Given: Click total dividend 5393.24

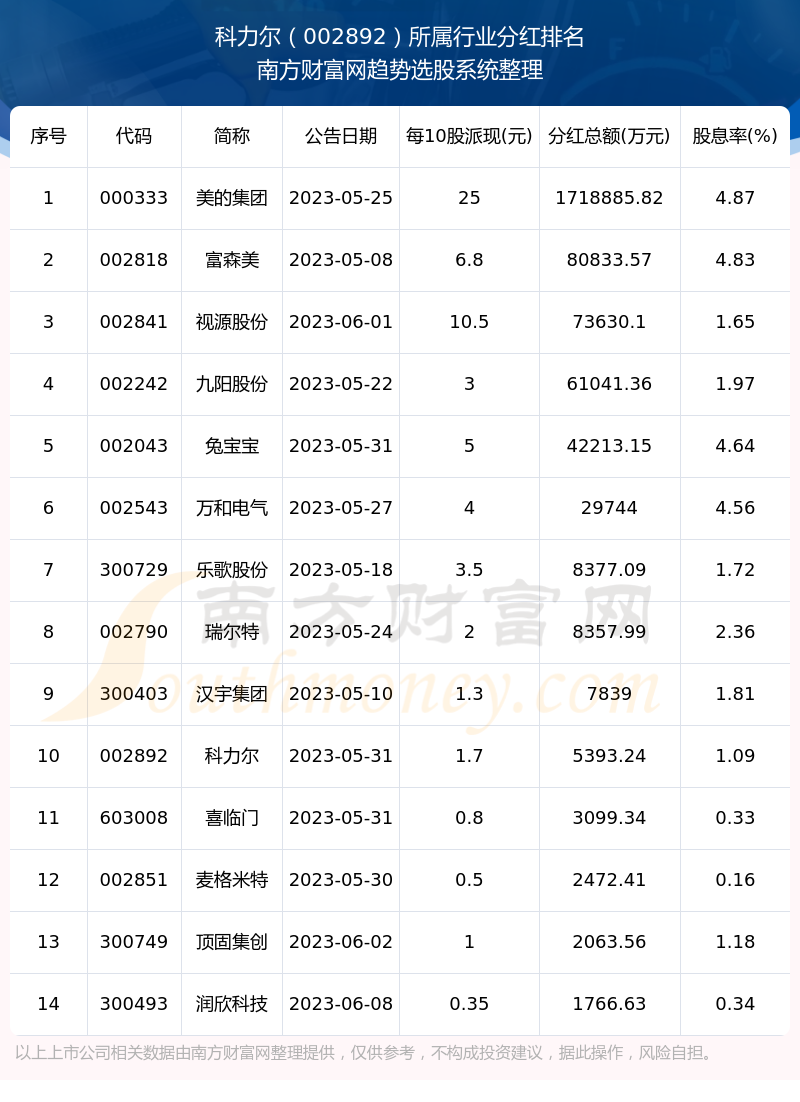Looking at the screenshot, I should point(609,756).
